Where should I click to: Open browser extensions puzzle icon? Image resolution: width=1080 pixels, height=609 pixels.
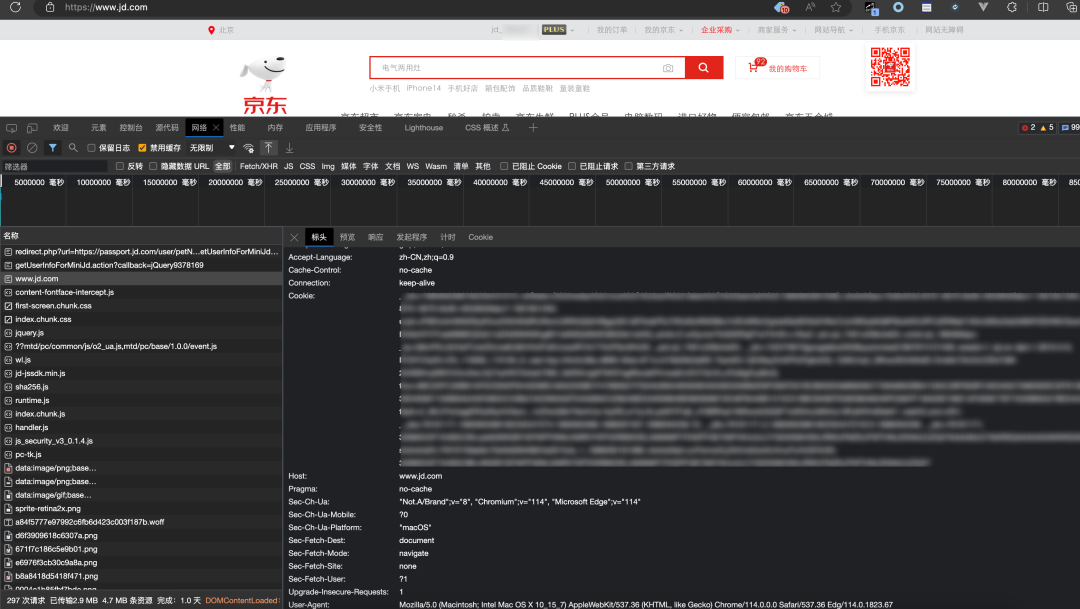pos(1012,8)
